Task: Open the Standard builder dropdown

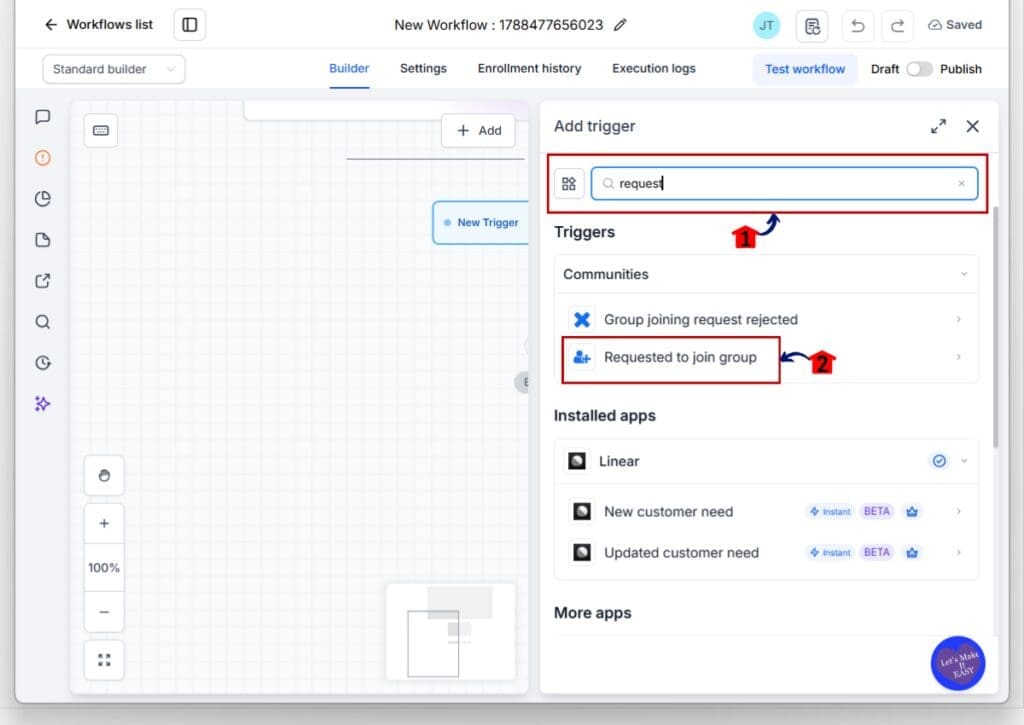Action: (x=114, y=69)
